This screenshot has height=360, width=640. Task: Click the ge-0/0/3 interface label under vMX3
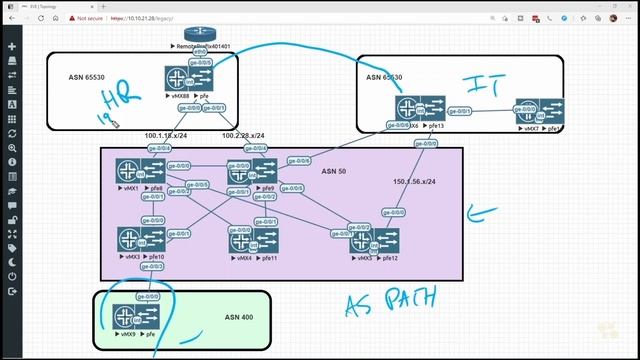click(152, 267)
